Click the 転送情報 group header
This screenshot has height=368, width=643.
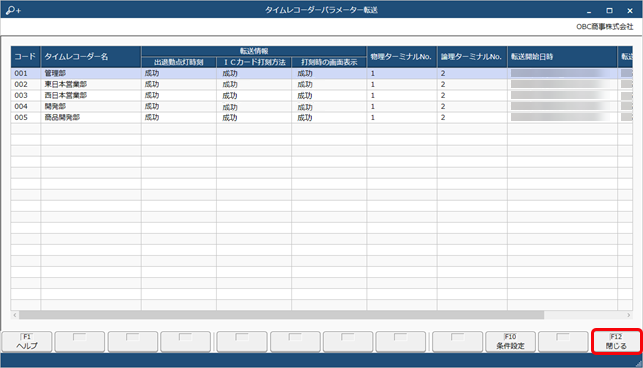click(254, 51)
